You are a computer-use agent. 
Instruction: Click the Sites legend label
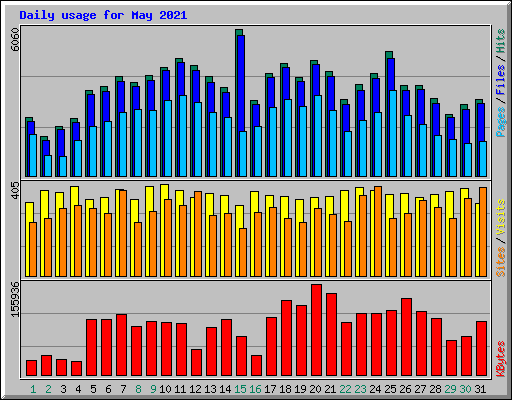point(500,262)
